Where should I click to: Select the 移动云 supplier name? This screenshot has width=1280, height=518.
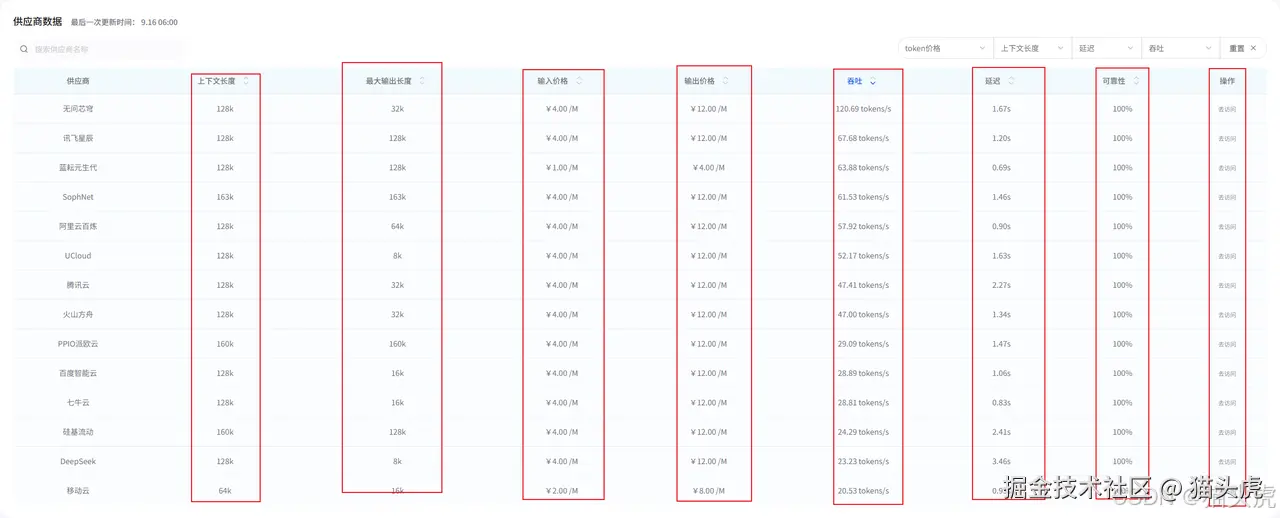coord(78,491)
